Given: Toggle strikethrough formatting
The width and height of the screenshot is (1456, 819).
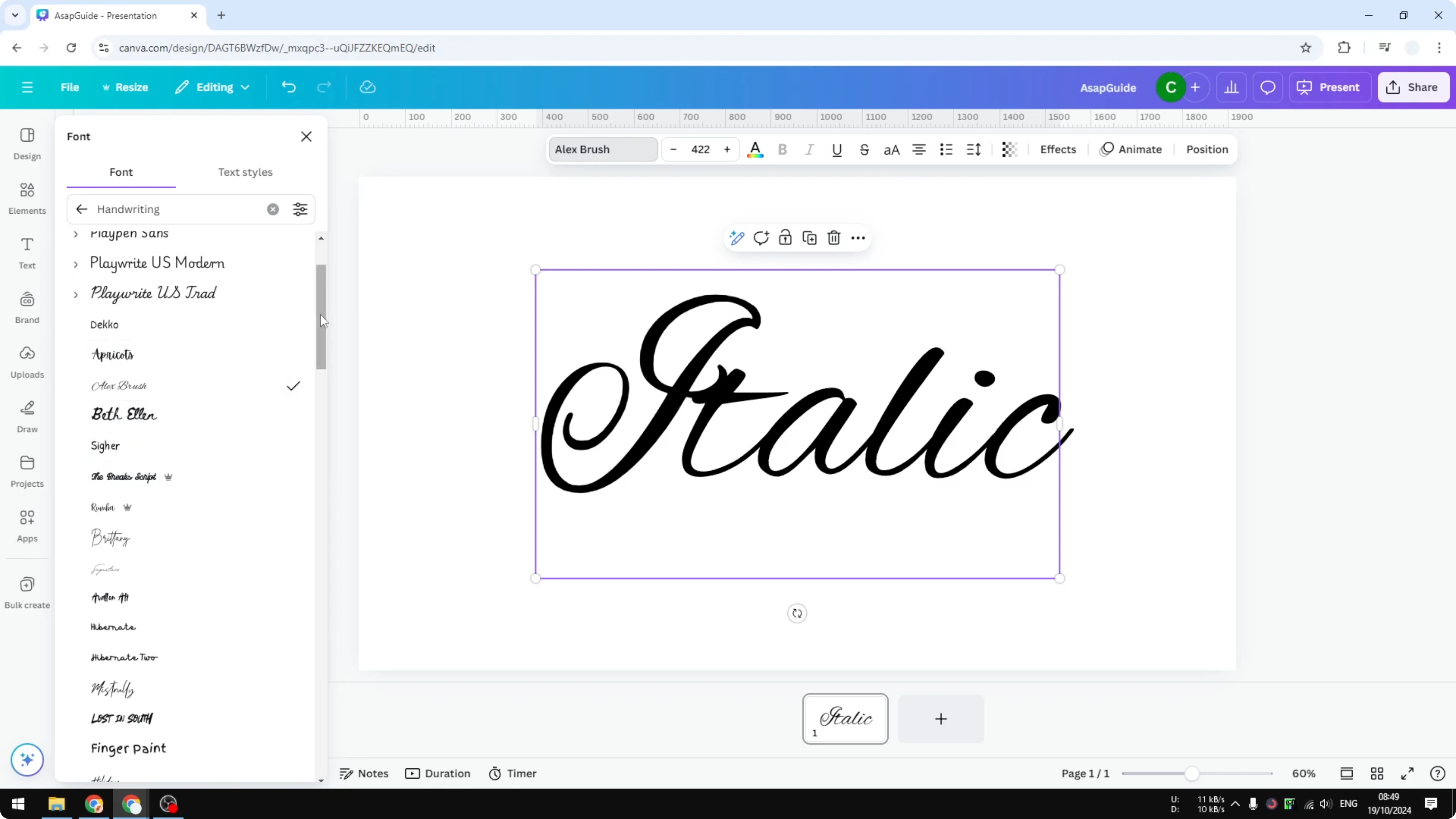Looking at the screenshot, I should tap(865, 149).
